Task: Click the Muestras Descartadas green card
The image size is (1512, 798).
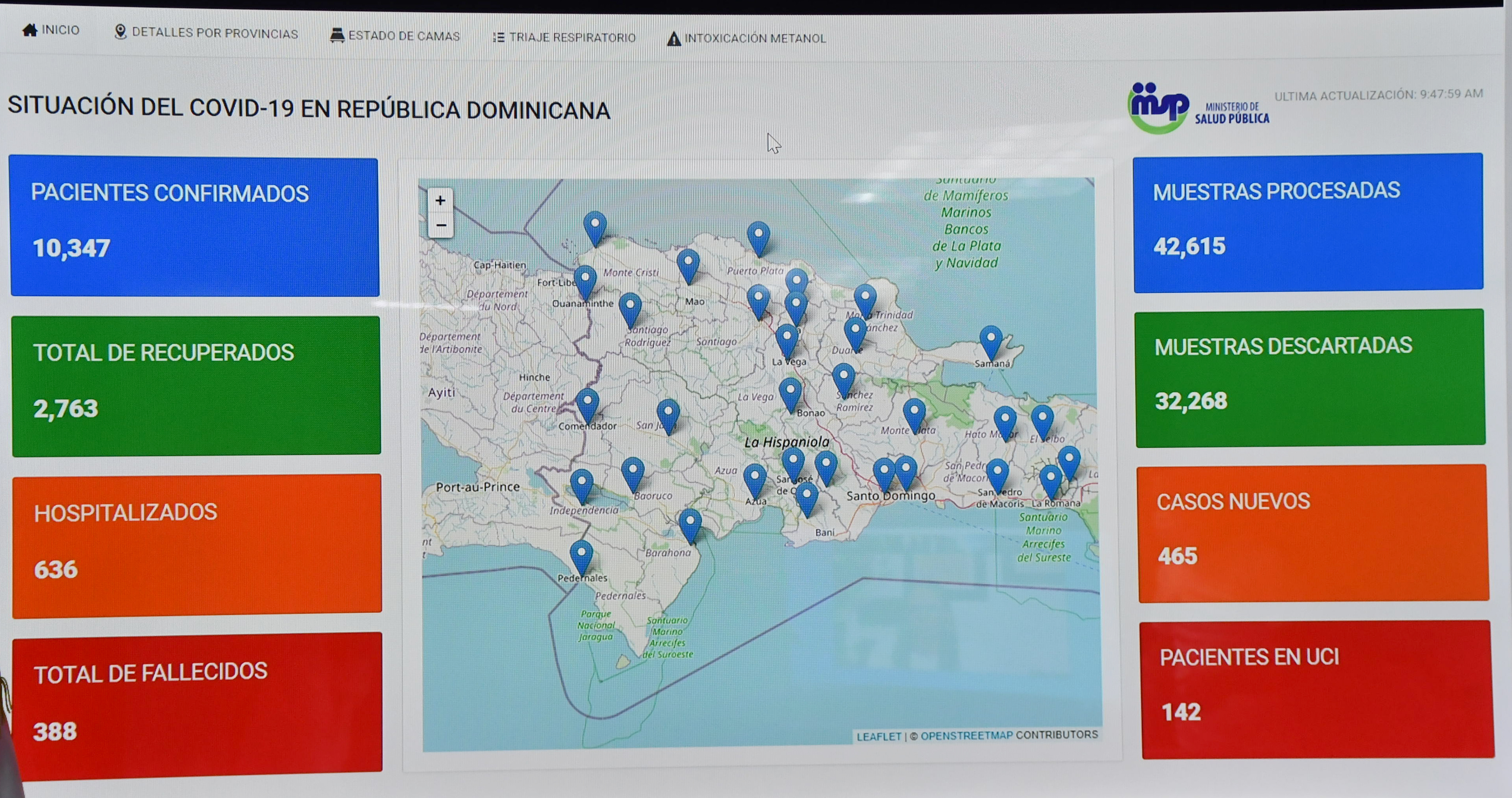Action: pyautogui.click(x=1309, y=379)
